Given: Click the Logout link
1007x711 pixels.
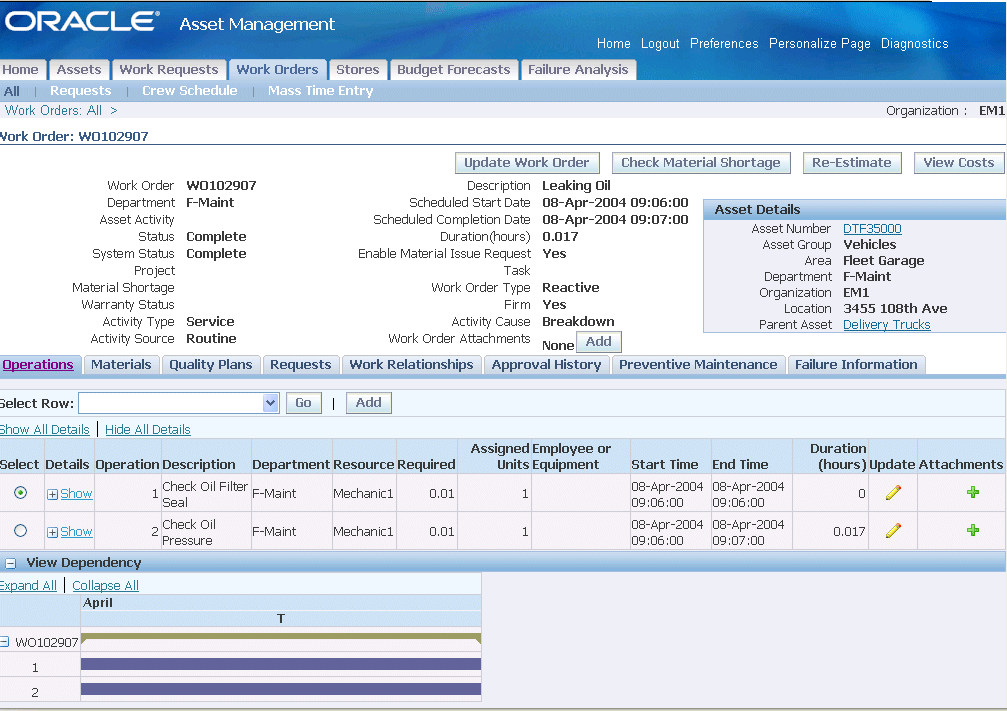Looking at the screenshot, I should (660, 44).
